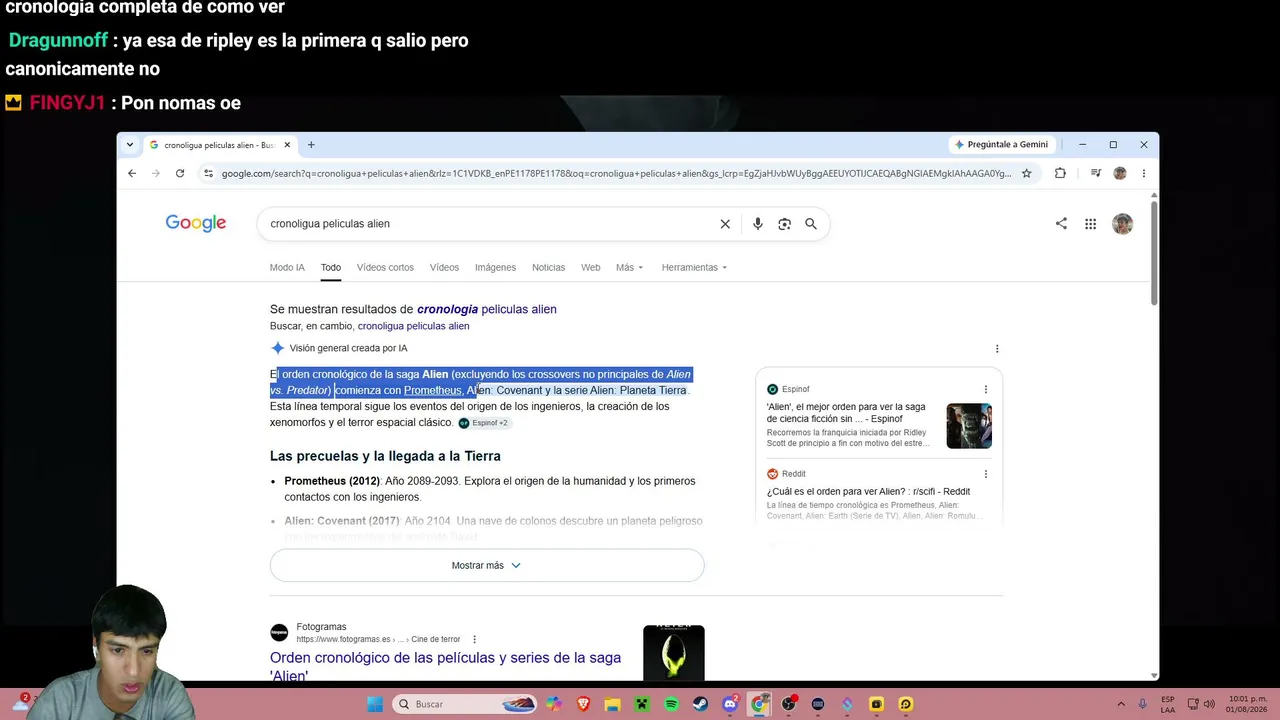Close the cronoligua peliculas alien tab
This screenshot has height=720, width=1280.
click(287, 145)
